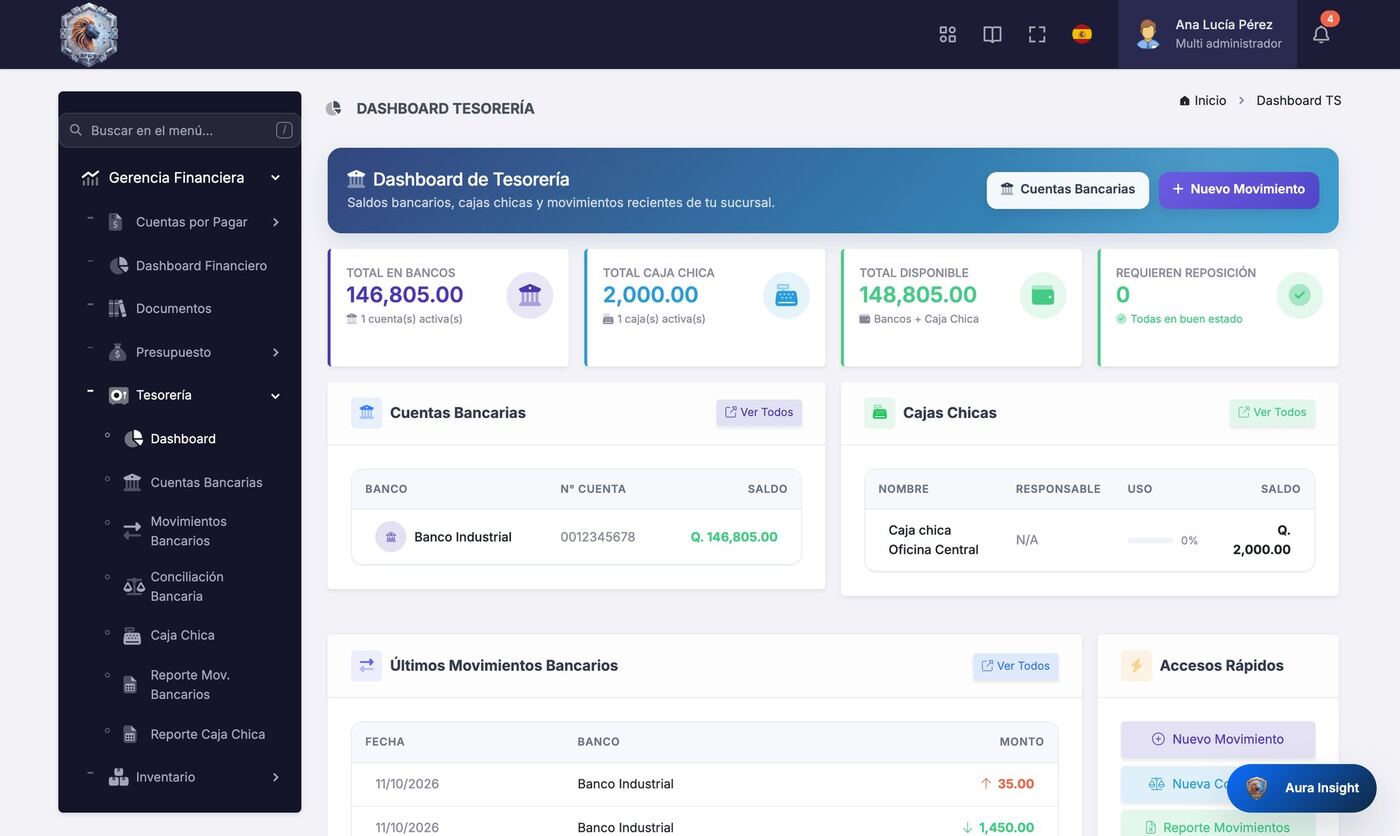Image resolution: width=1400 pixels, height=836 pixels.
Task: Click the Banco Industrial account number 0012345678
Action: [598, 537]
